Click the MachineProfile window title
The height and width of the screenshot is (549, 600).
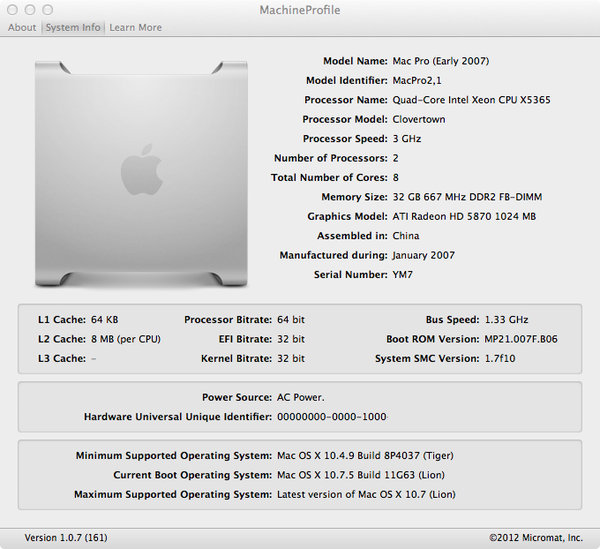(300, 10)
